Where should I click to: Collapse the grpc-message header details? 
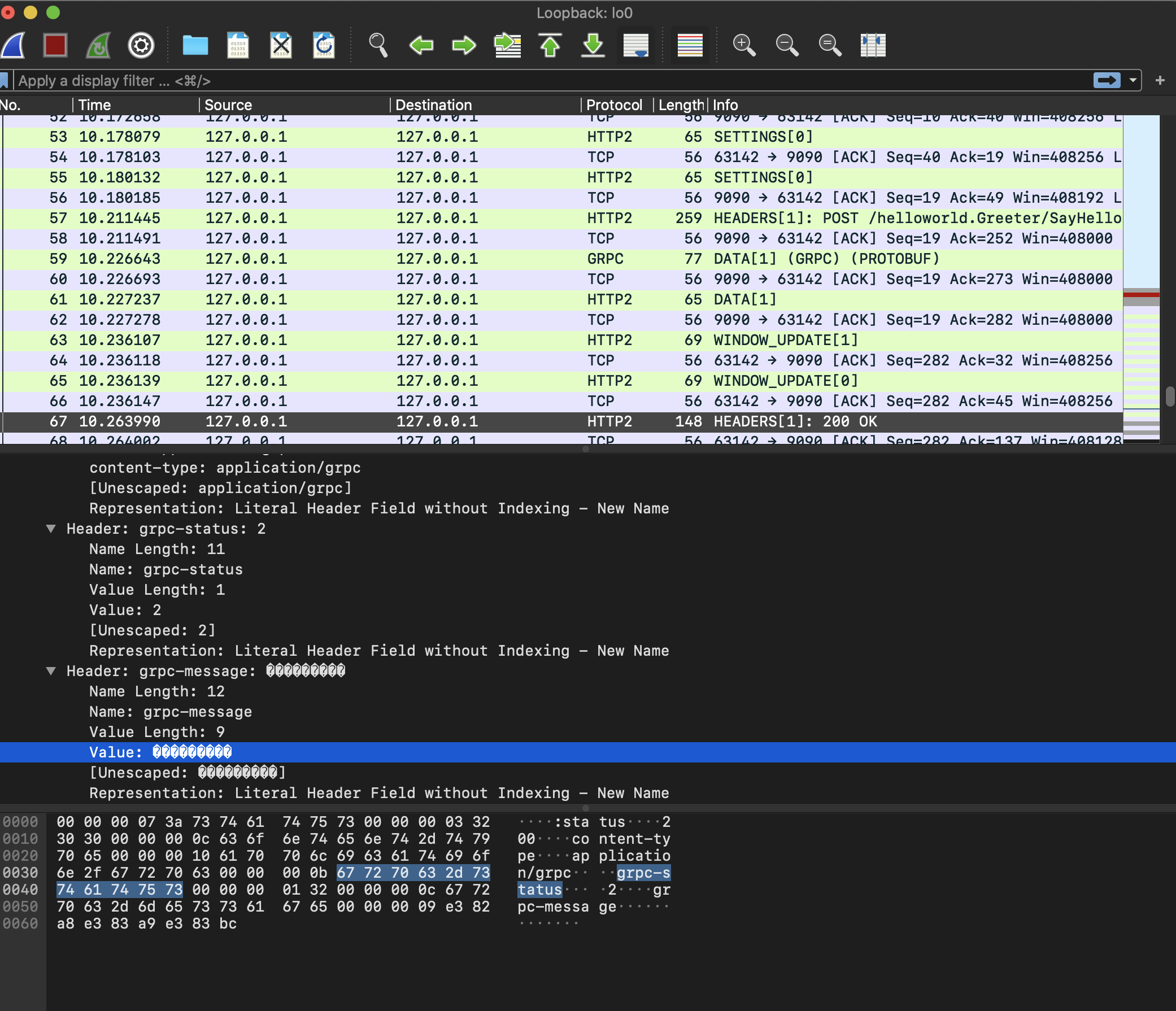tap(51, 671)
